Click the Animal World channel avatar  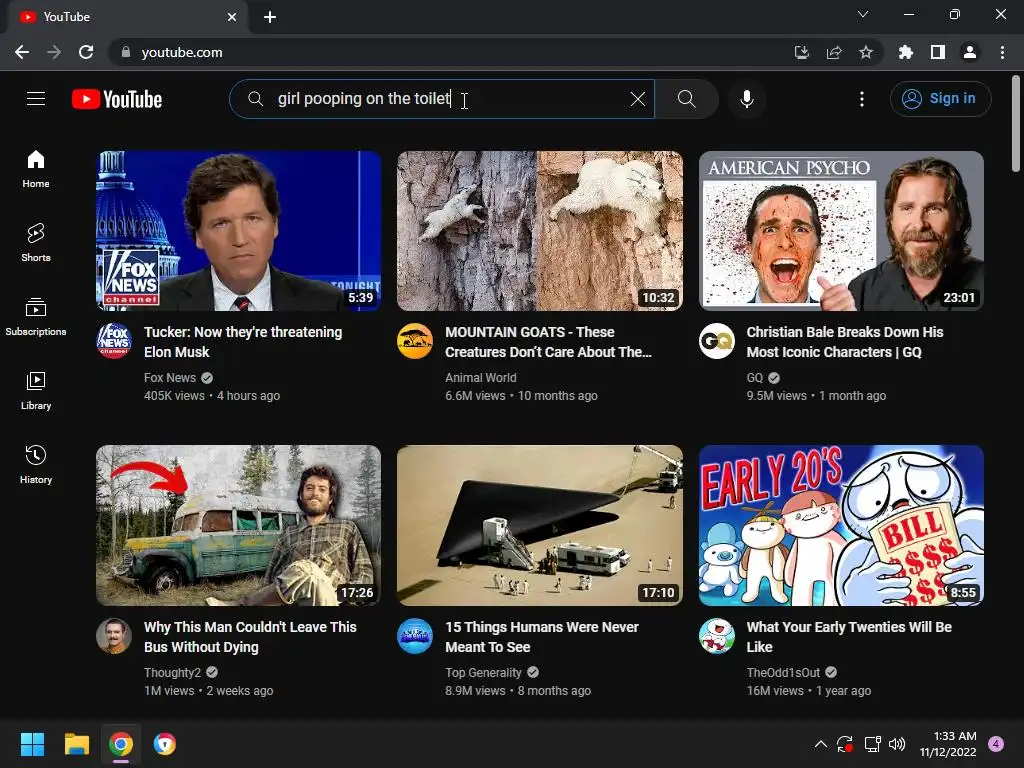coord(415,341)
